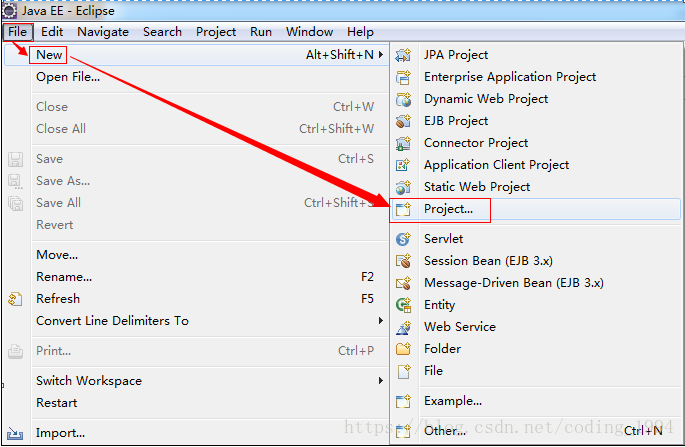
Task: Select New in the File menu
Action: click(x=196, y=55)
